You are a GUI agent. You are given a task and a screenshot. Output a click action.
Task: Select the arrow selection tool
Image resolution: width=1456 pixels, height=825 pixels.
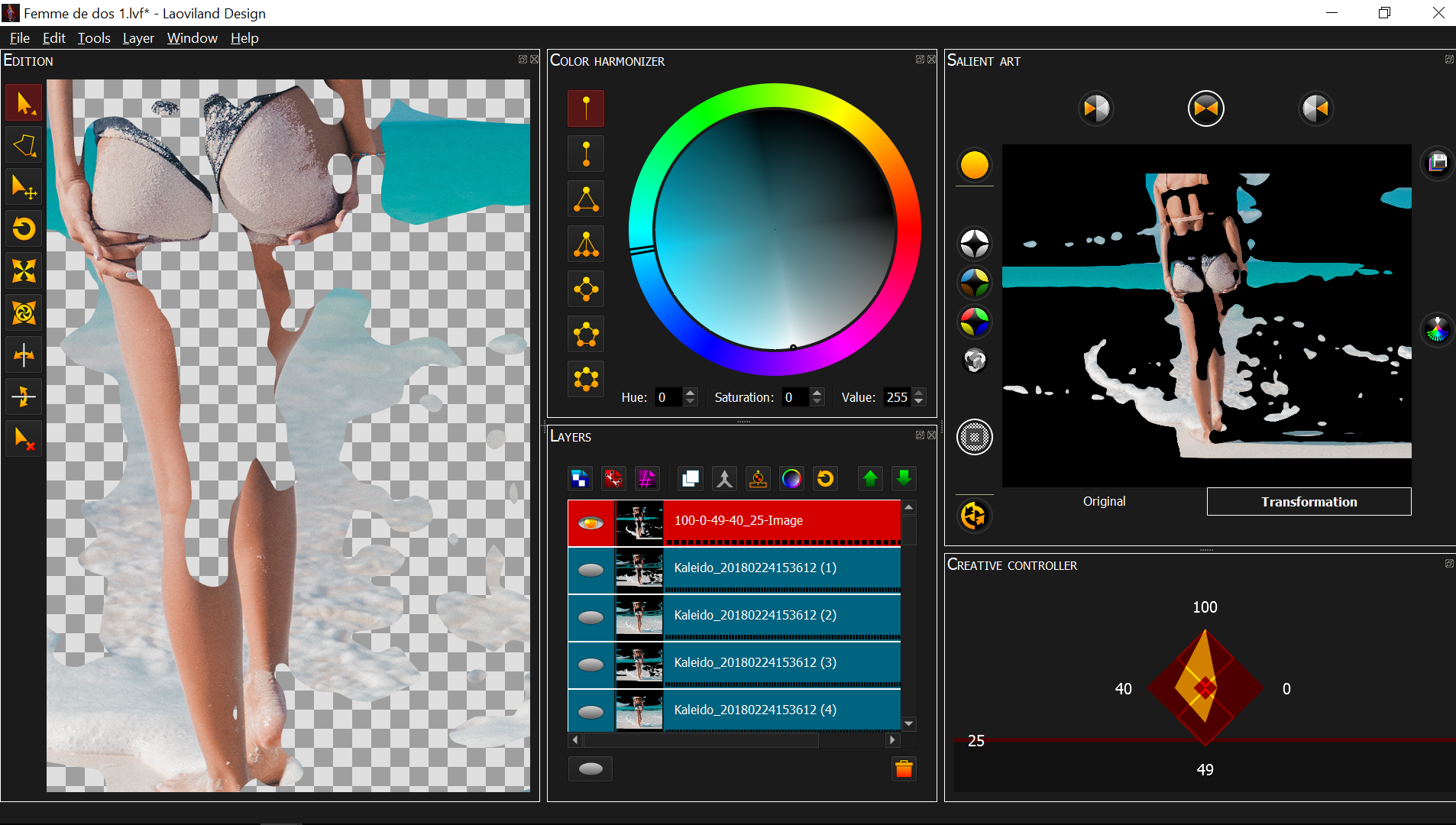coord(24,103)
